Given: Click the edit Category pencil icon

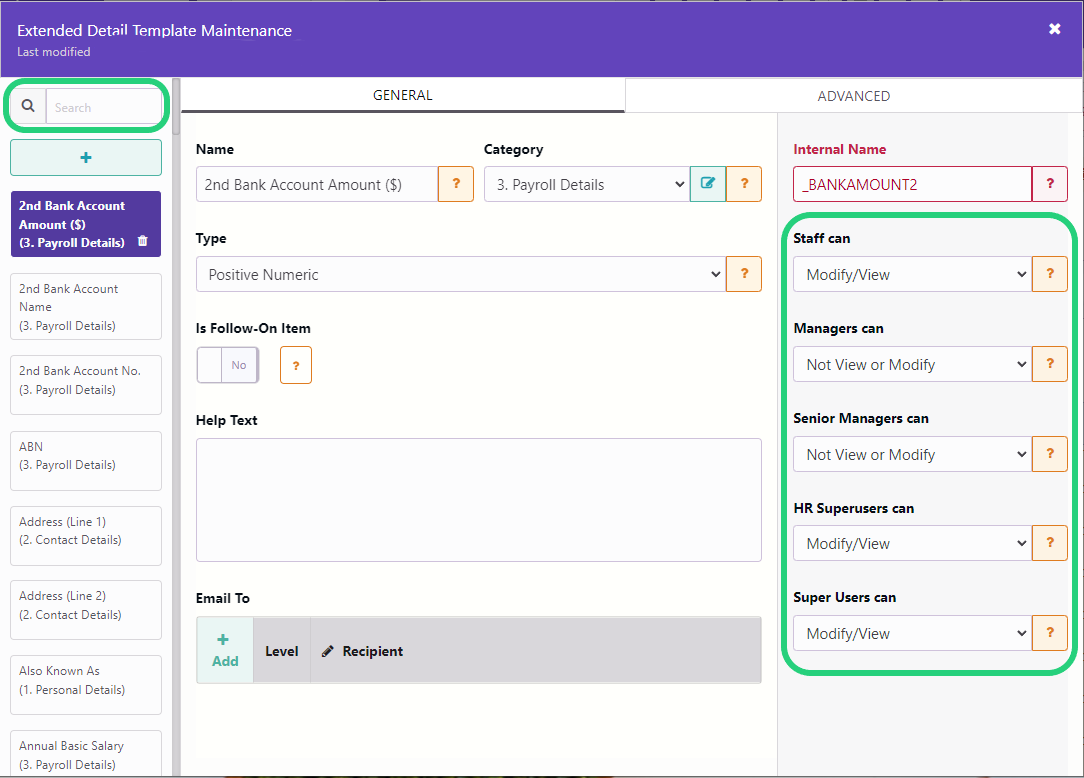Looking at the screenshot, I should tap(708, 184).
